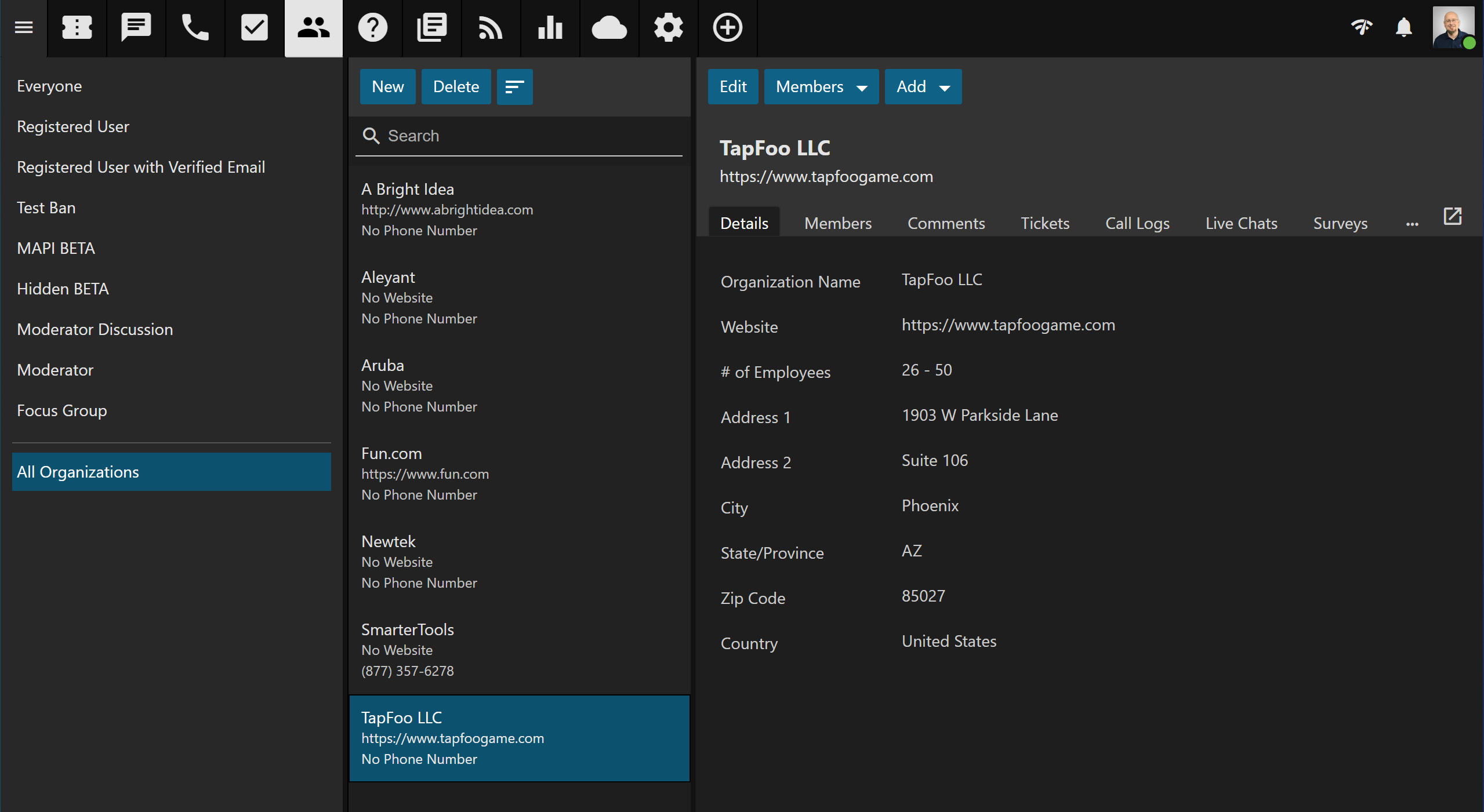Click the Edit button
The image size is (1484, 812).
point(733,87)
